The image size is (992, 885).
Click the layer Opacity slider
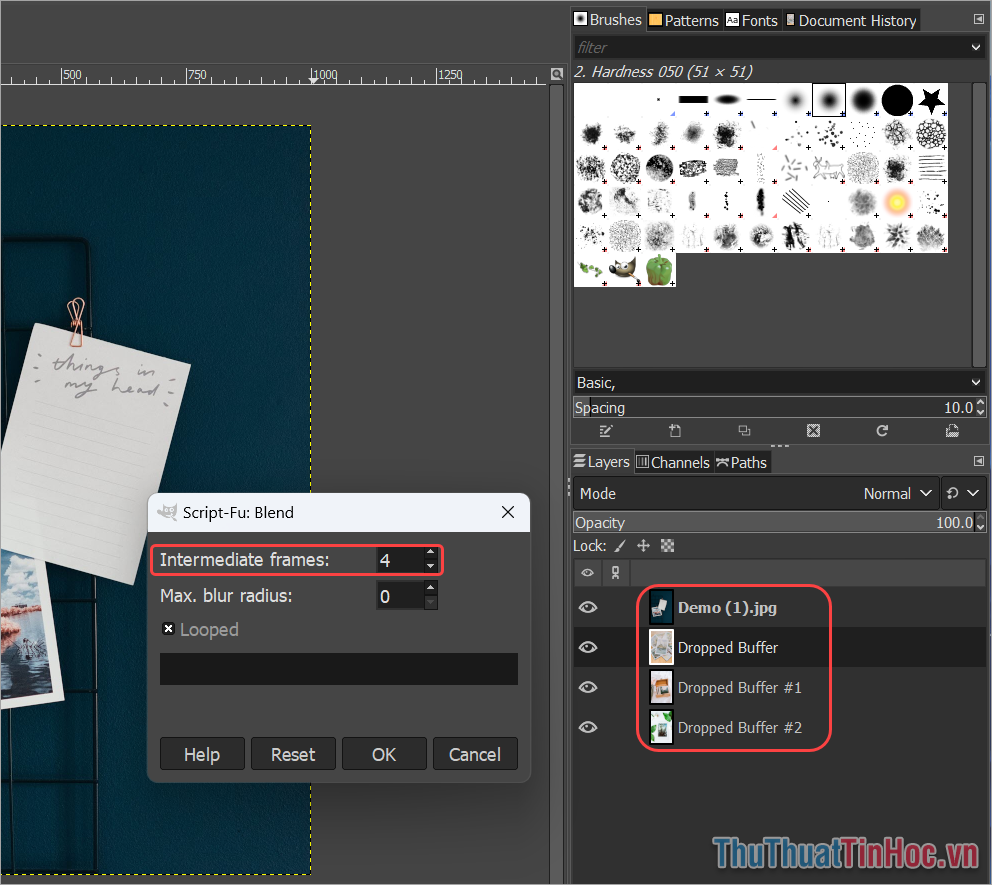pyautogui.click(x=774, y=523)
